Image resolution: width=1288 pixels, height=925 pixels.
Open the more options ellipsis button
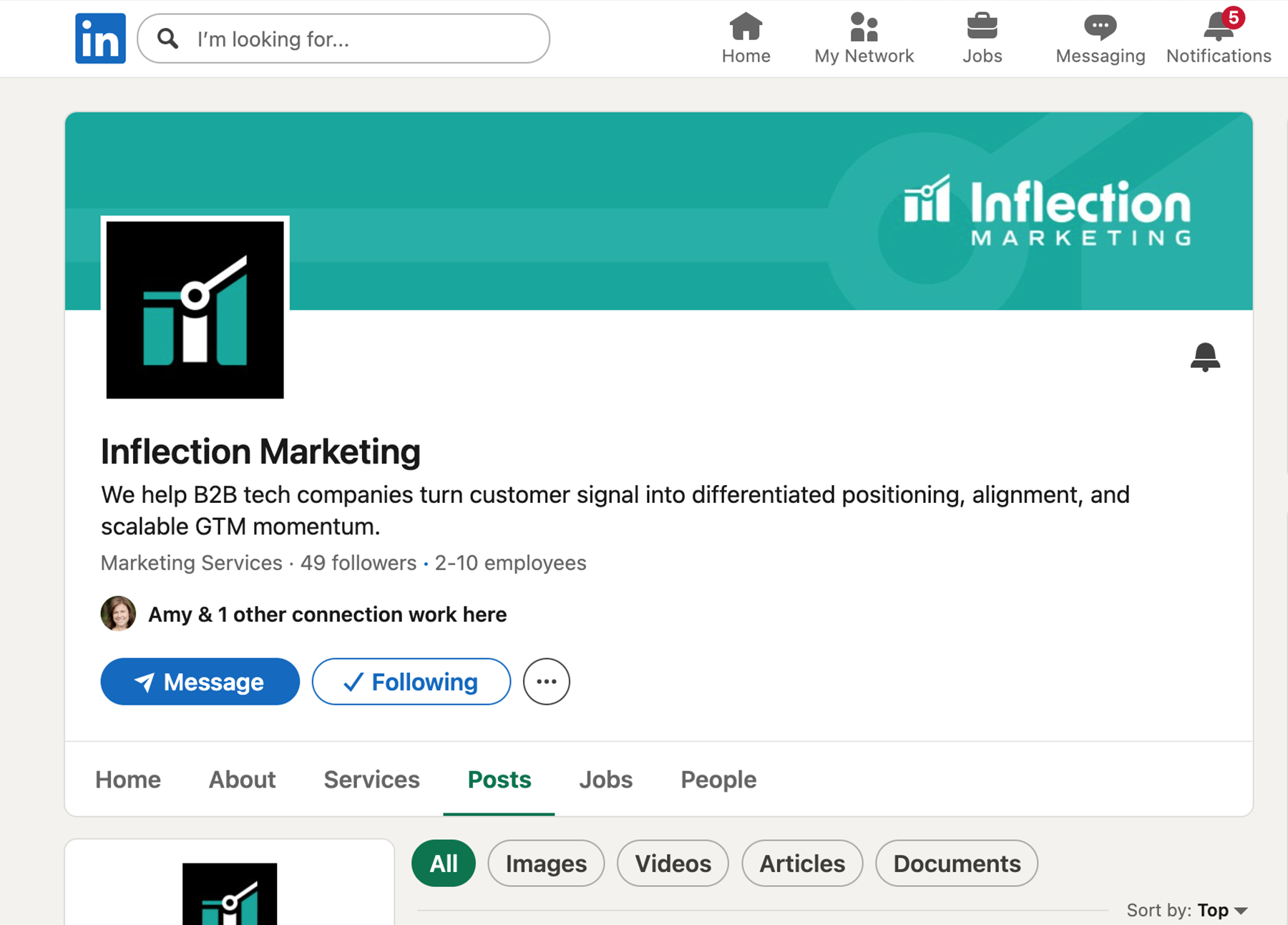pos(547,682)
